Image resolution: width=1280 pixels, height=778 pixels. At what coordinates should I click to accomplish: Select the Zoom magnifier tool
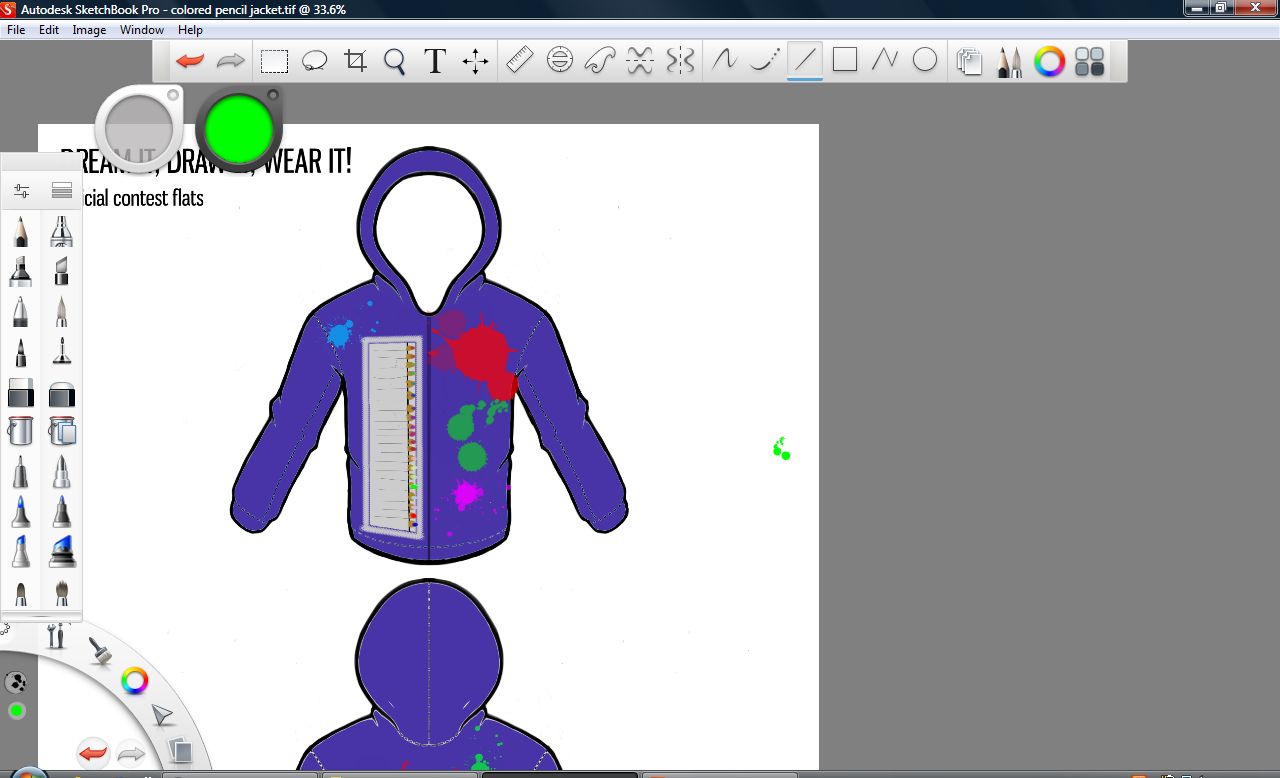tap(395, 62)
